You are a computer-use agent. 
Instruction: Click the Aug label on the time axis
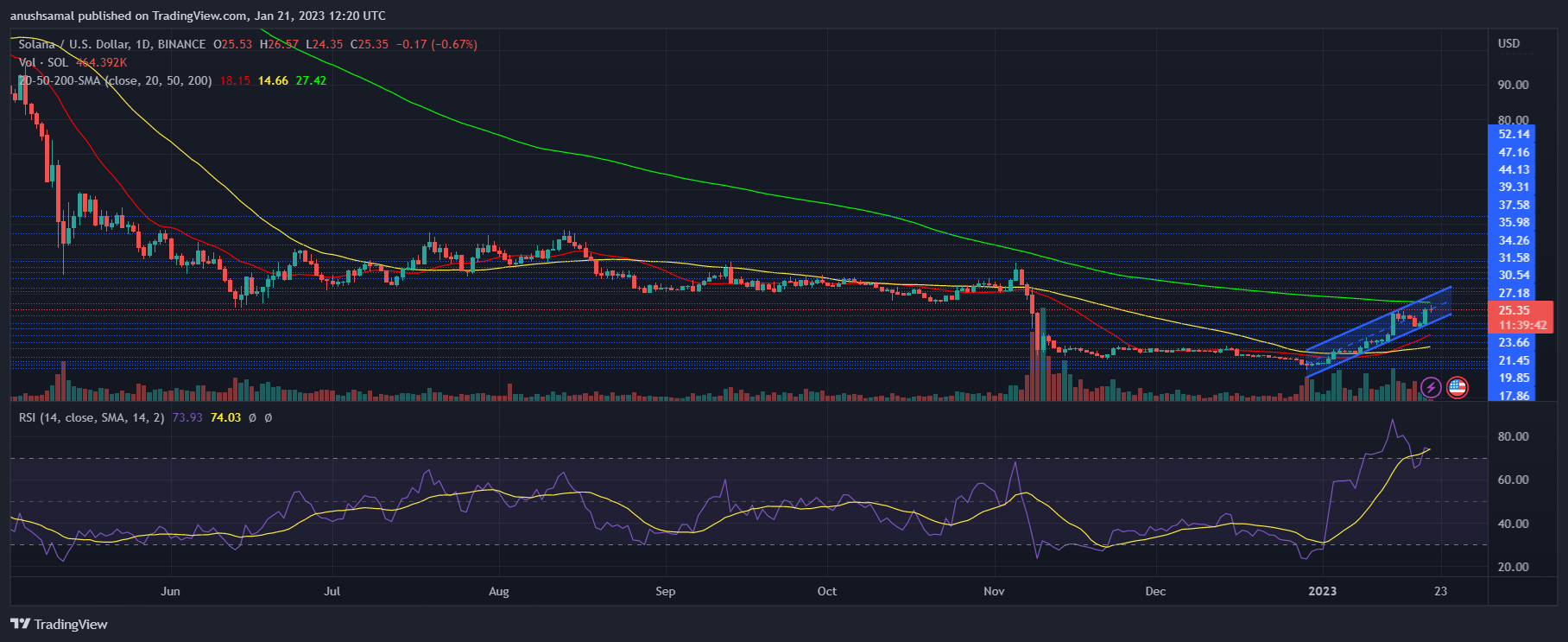(x=498, y=591)
